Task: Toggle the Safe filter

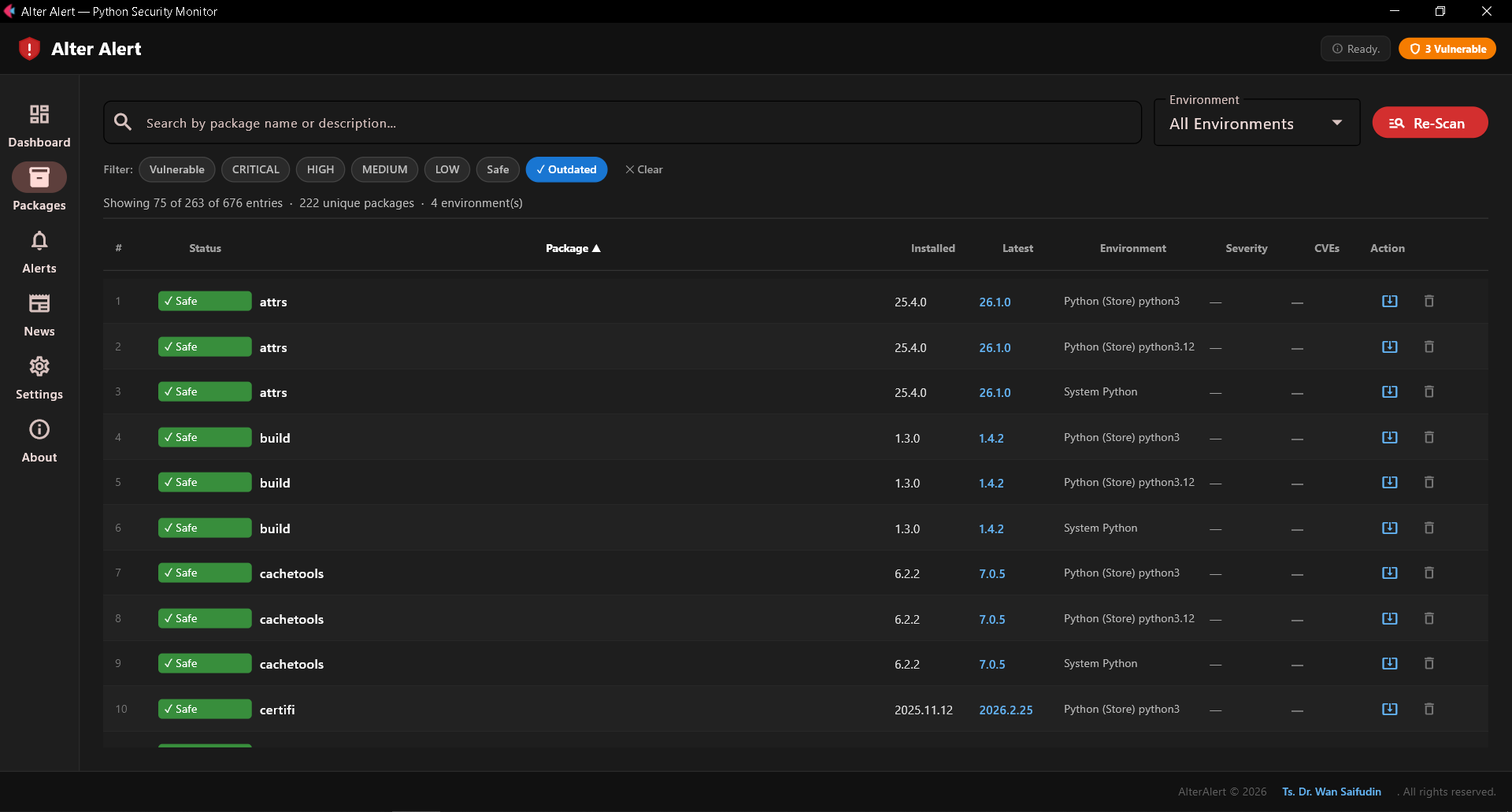Action: 497,169
